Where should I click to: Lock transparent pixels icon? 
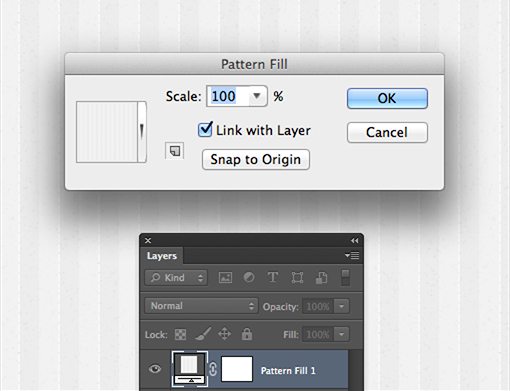(x=180, y=334)
